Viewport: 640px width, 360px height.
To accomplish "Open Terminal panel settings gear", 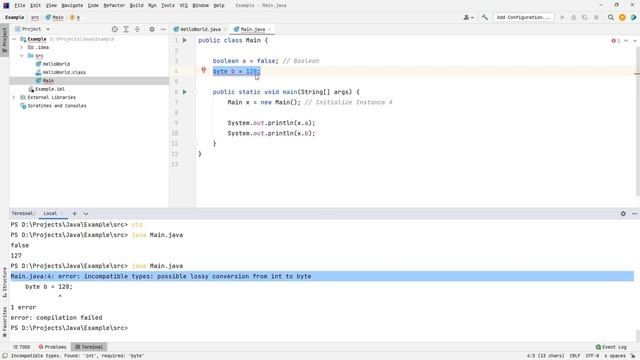I will tap(623, 213).
